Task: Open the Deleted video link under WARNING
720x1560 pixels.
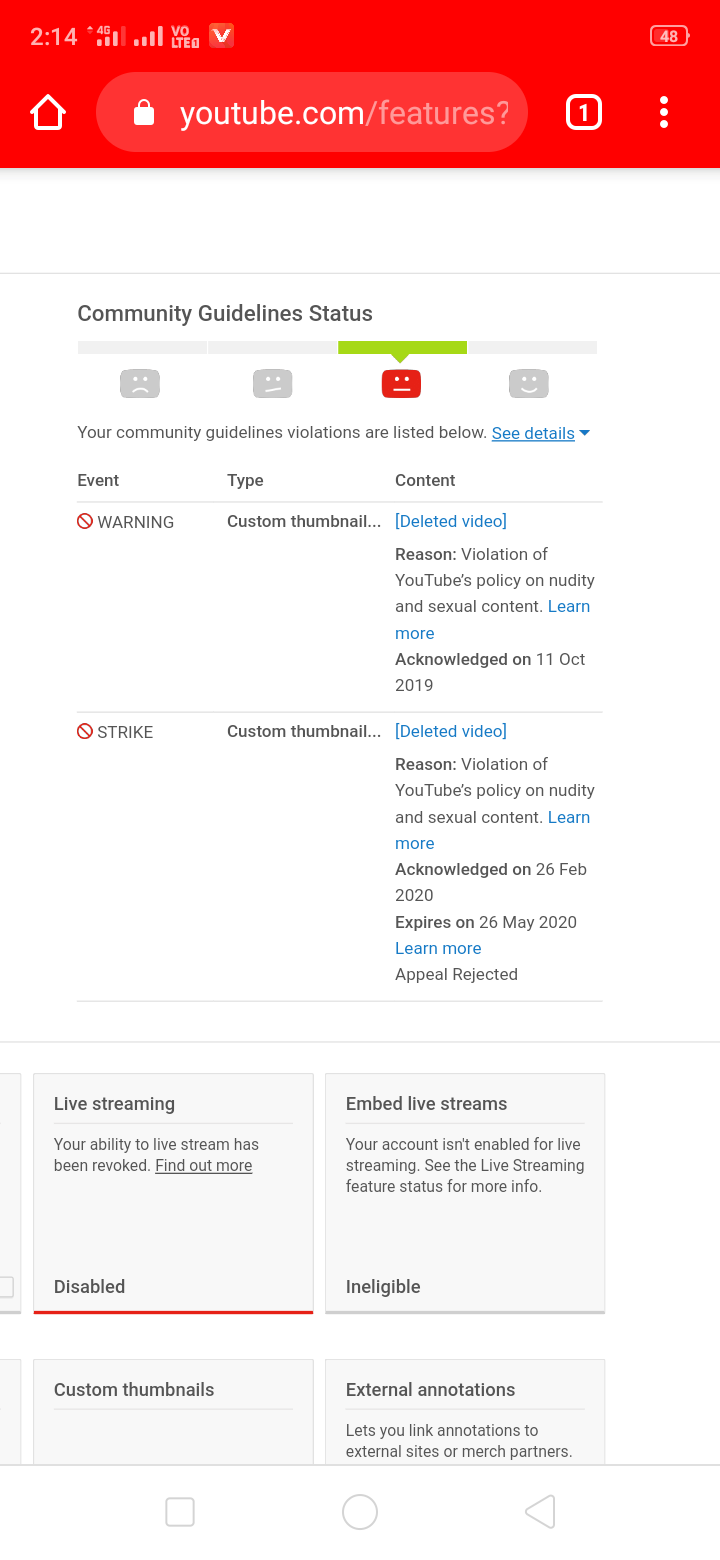Action: click(x=450, y=521)
